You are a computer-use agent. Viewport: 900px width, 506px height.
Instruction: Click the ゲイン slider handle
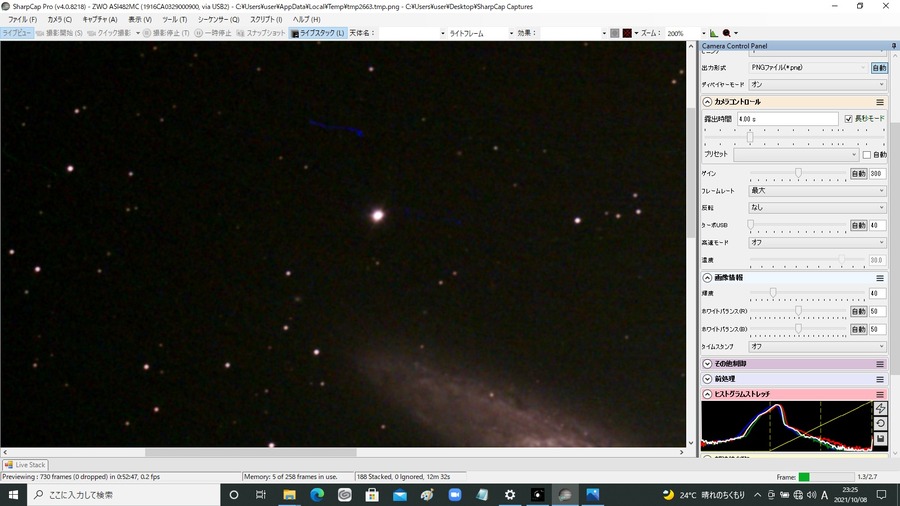(798, 173)
